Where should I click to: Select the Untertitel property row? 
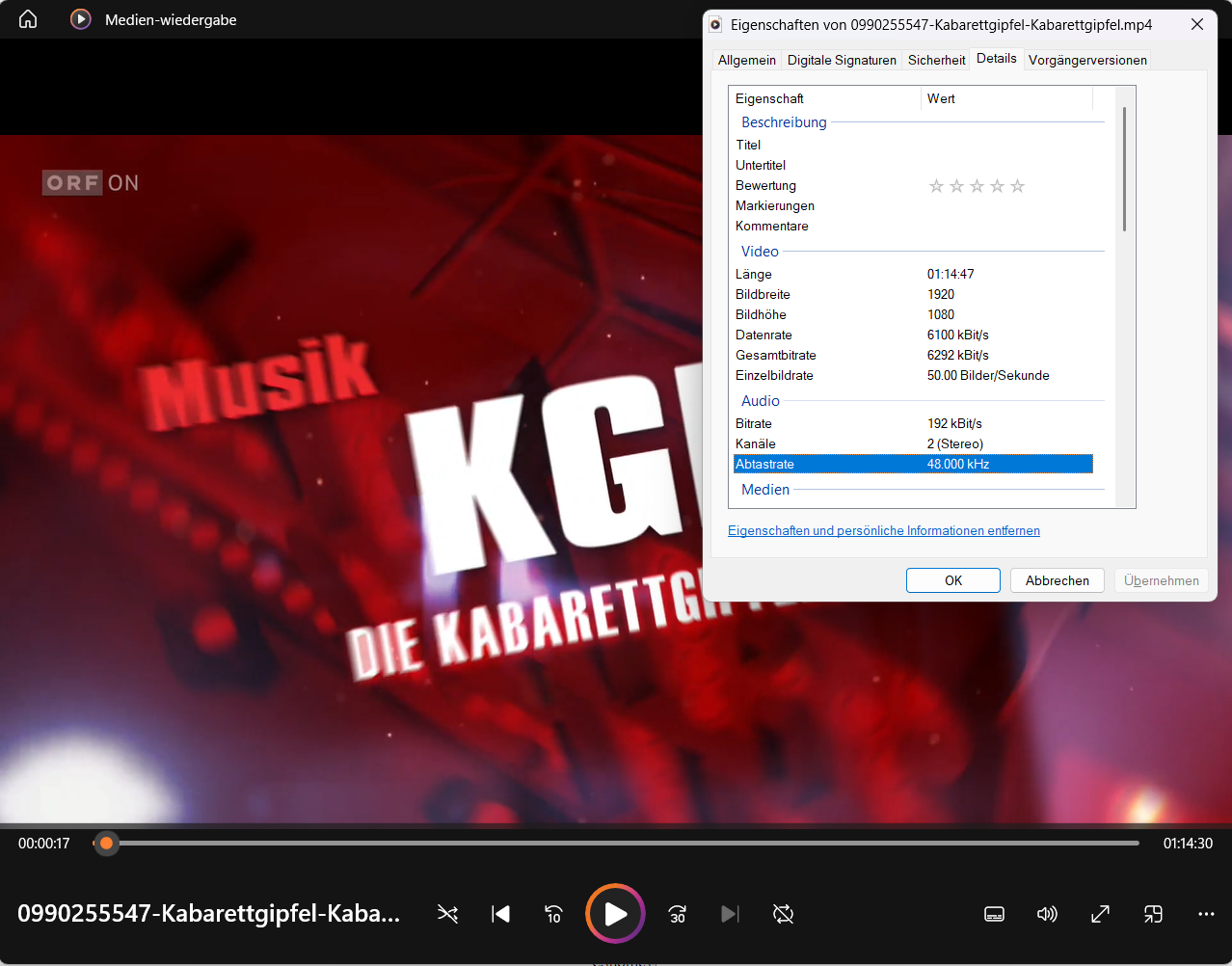(x=913, y=165)
